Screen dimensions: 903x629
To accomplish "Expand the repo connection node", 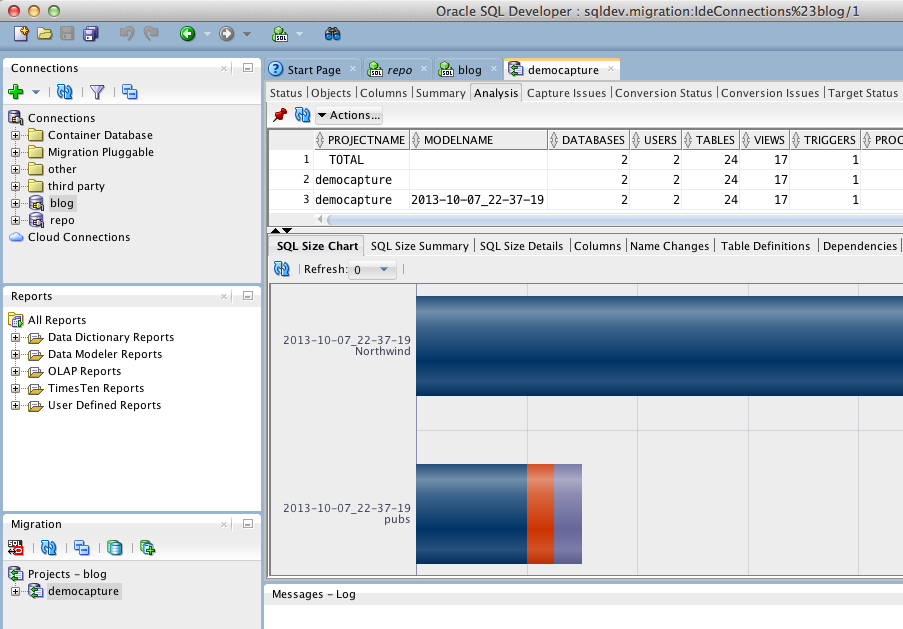I will 16,221.
